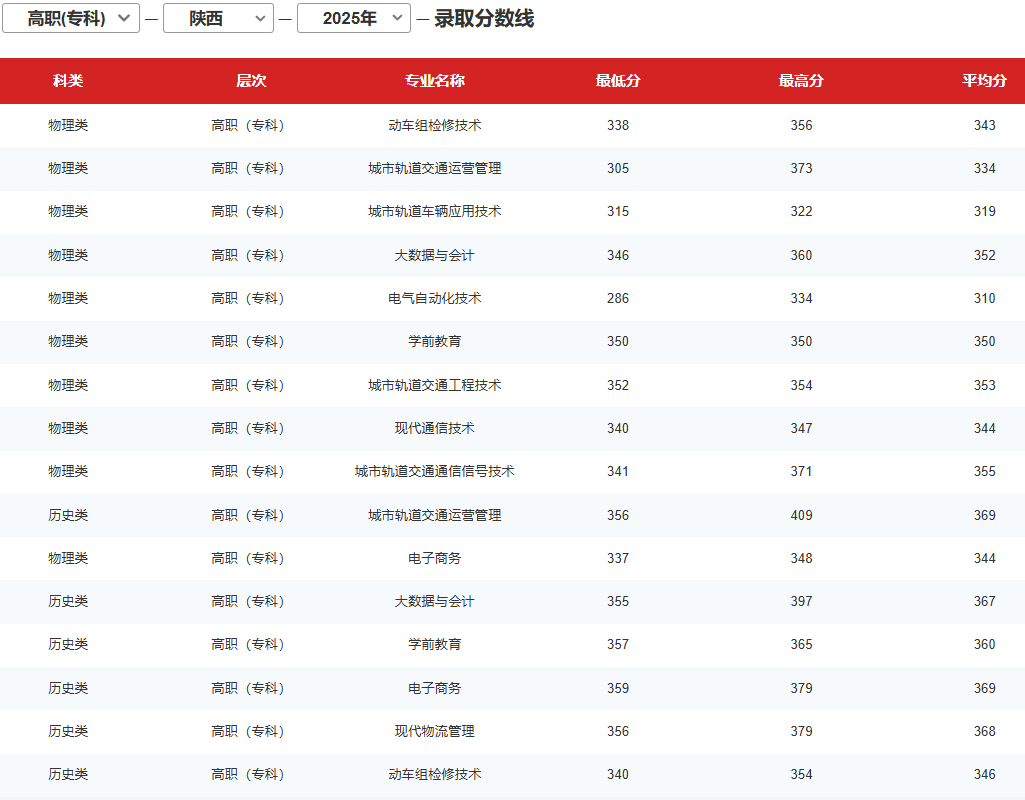Click average score 343
The height and width of the screenshot is (800, 1025).
tap(984, 125)
